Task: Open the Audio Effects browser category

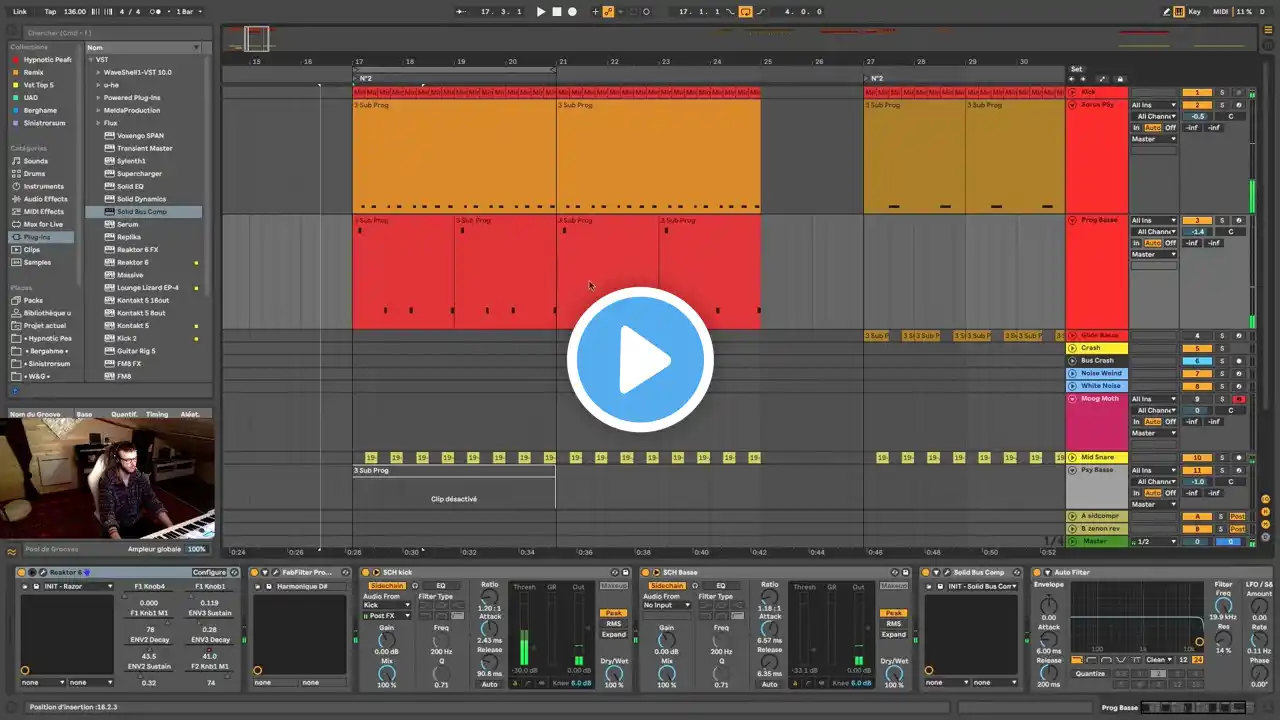Action: click(45, 199)
